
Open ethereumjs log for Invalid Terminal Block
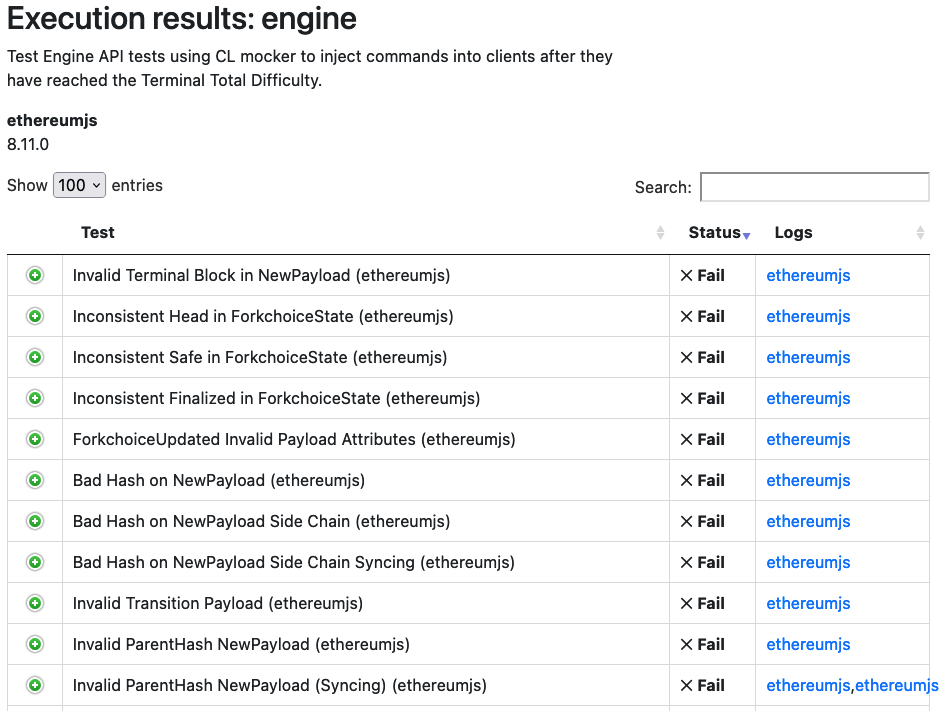pos(808,276)
